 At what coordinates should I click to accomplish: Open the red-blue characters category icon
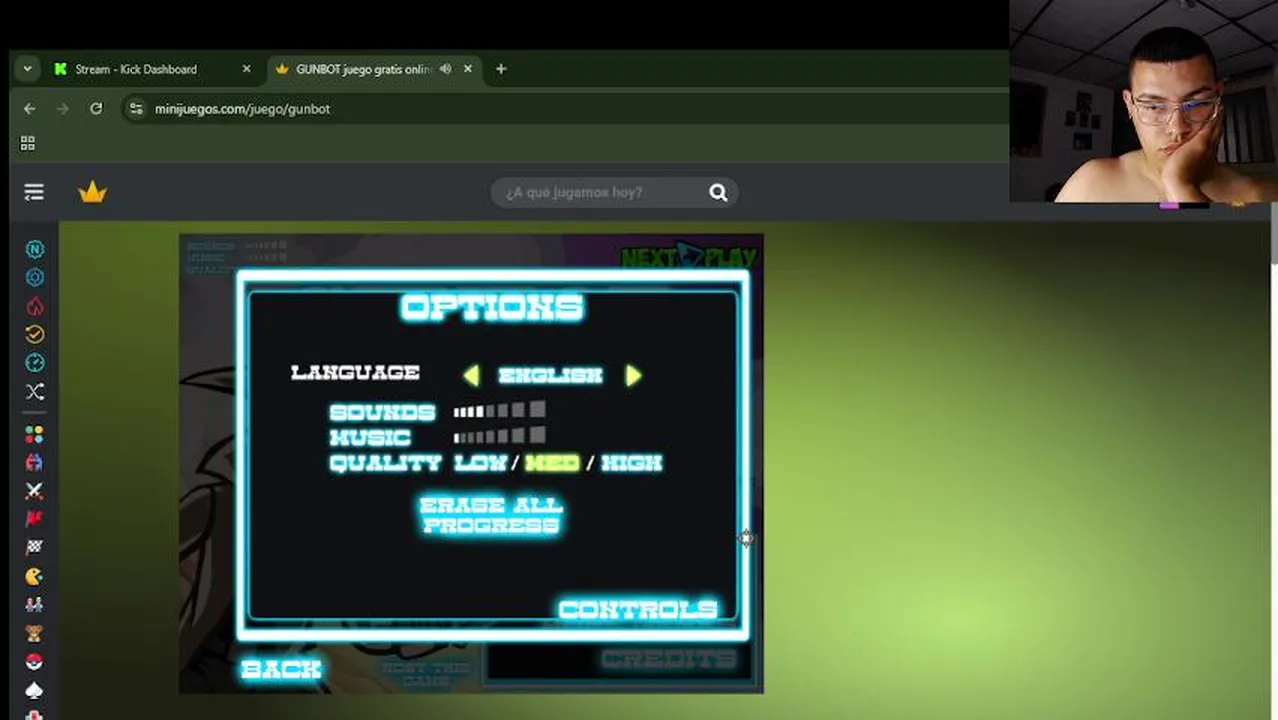34,462
